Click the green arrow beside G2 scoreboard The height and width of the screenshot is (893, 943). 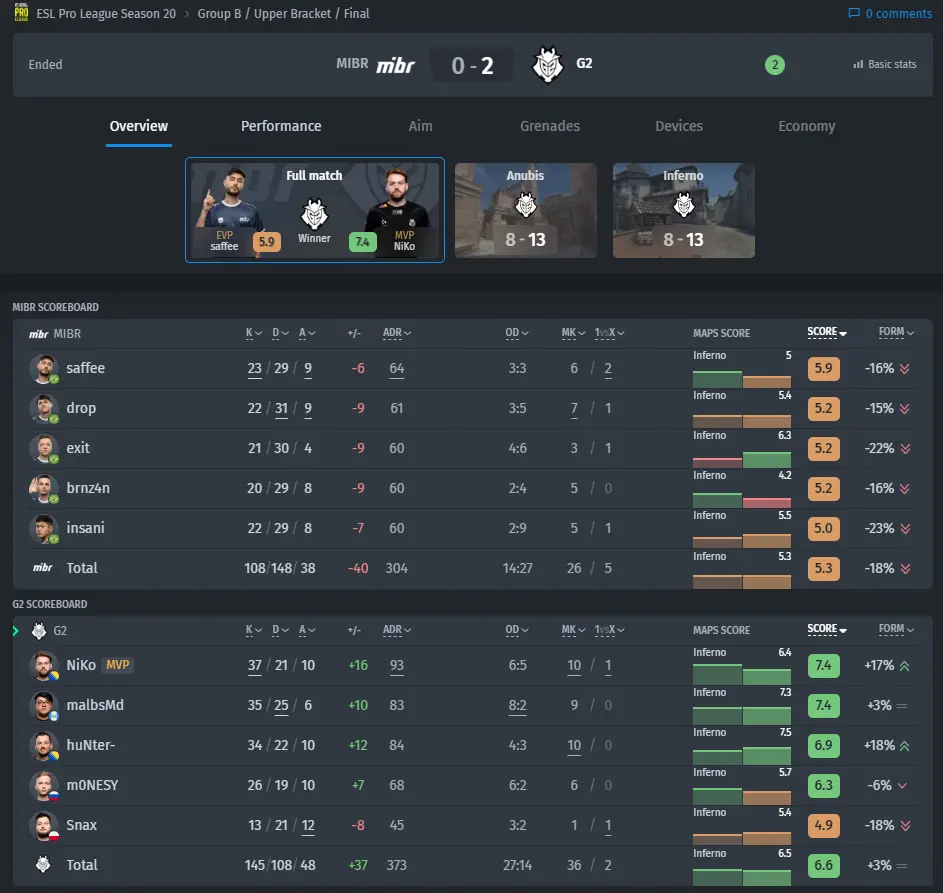coord(16,631)
